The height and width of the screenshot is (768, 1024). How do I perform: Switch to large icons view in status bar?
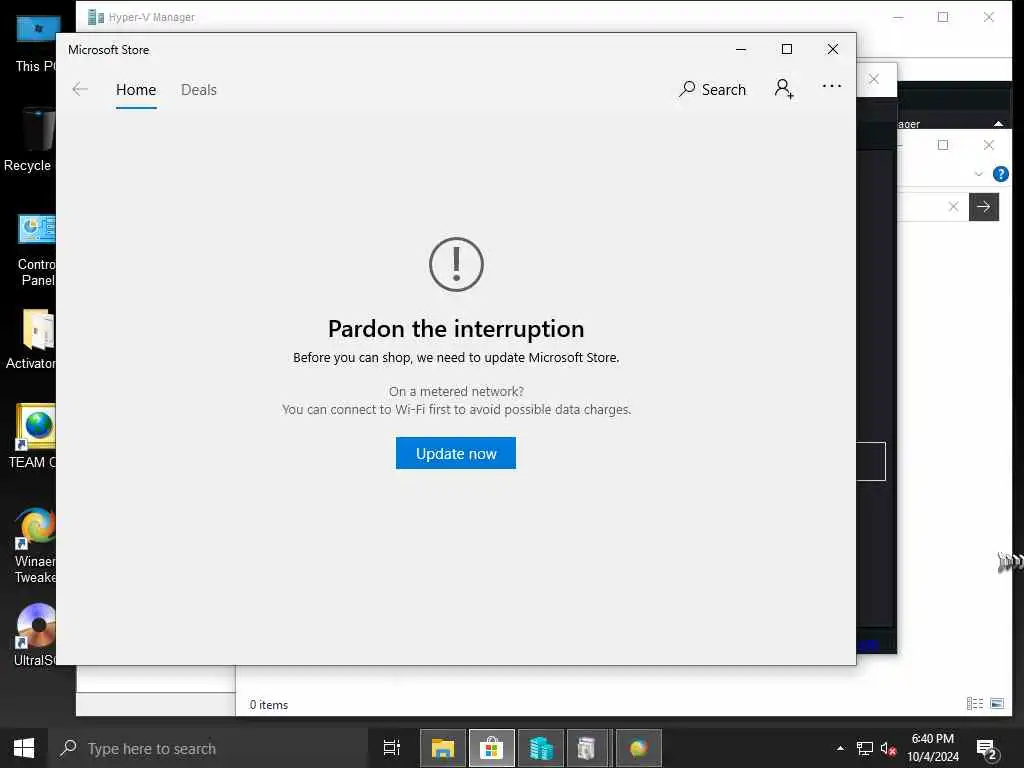[997, 703]
